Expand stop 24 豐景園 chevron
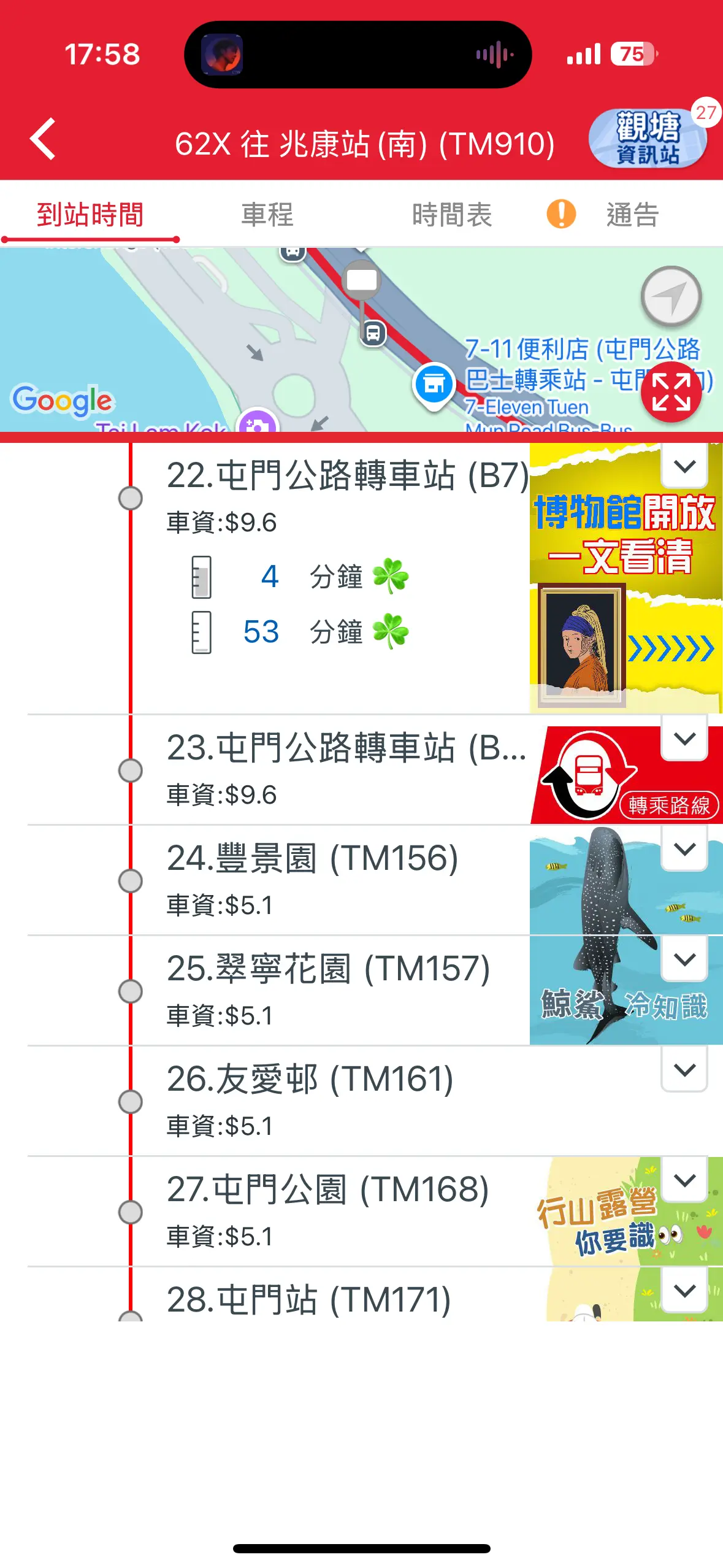723x1568 pixels. tap(684, 849)
